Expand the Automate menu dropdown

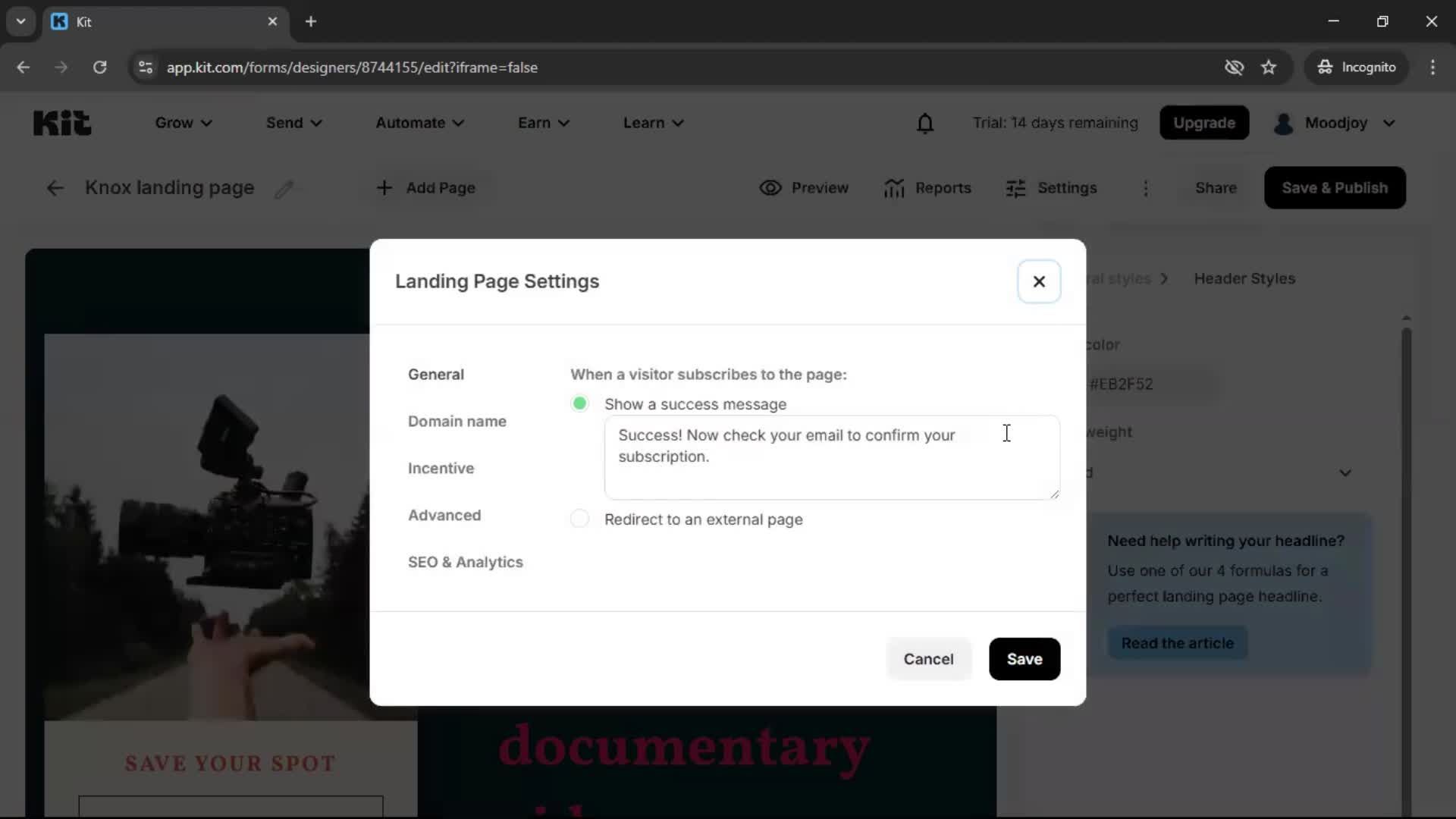(x=419, y=123)
